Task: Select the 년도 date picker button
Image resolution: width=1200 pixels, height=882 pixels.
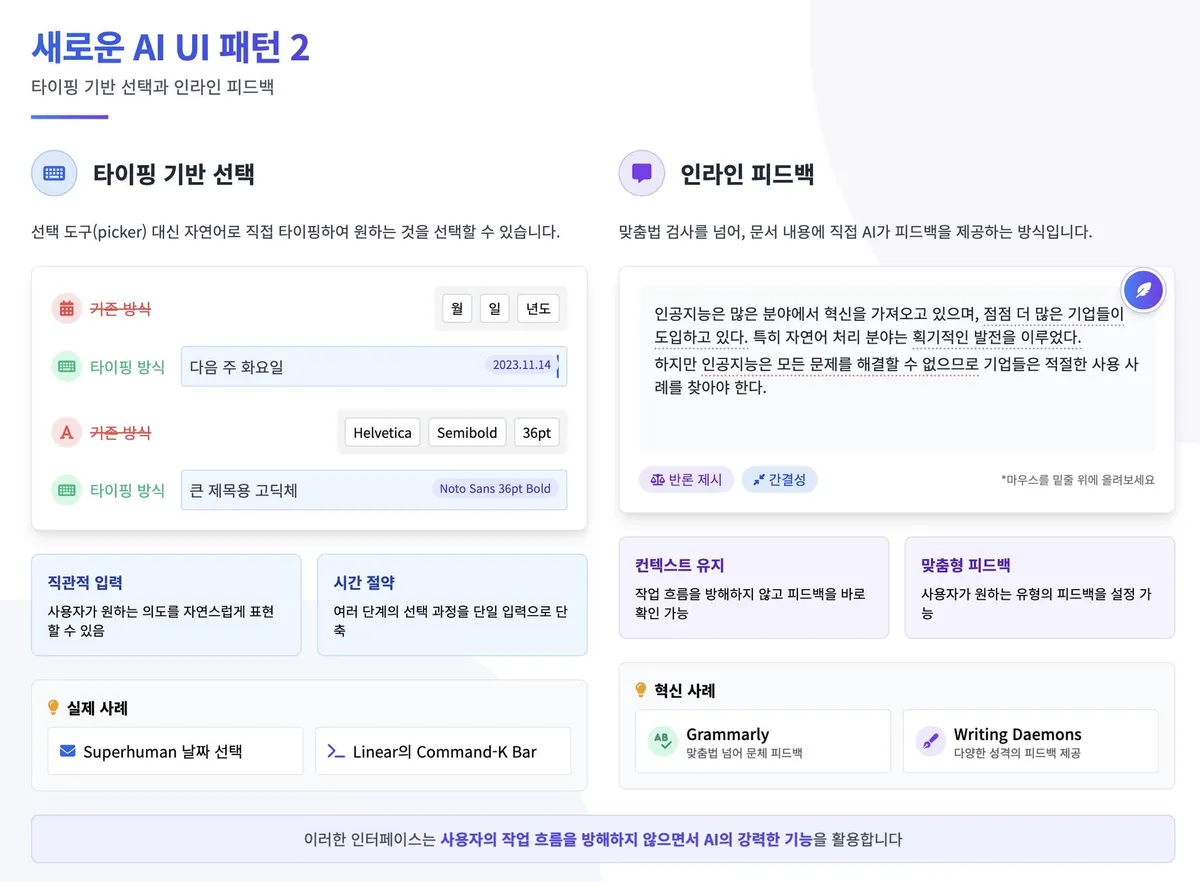Action: click(x=538, y=308)
